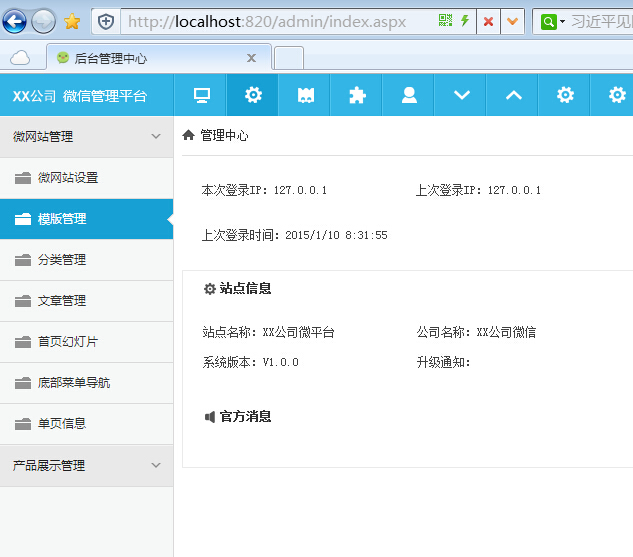The width and height of the screenshot is (633, 557).
Task: Click the 上次登录时间 2015/1/10 8:31:55 text
Action: [294, 235]
